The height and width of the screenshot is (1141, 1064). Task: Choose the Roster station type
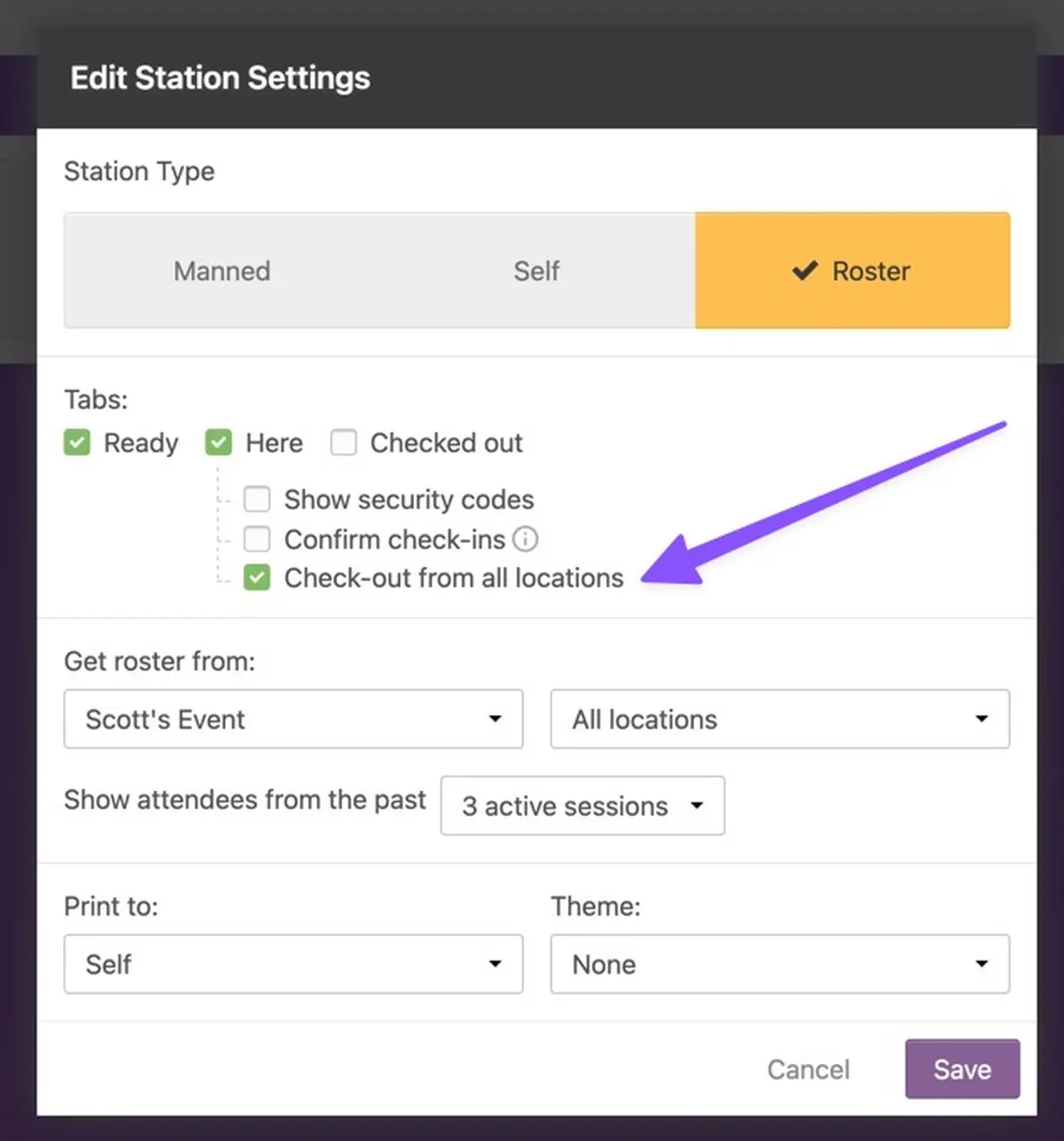(852, 270)
